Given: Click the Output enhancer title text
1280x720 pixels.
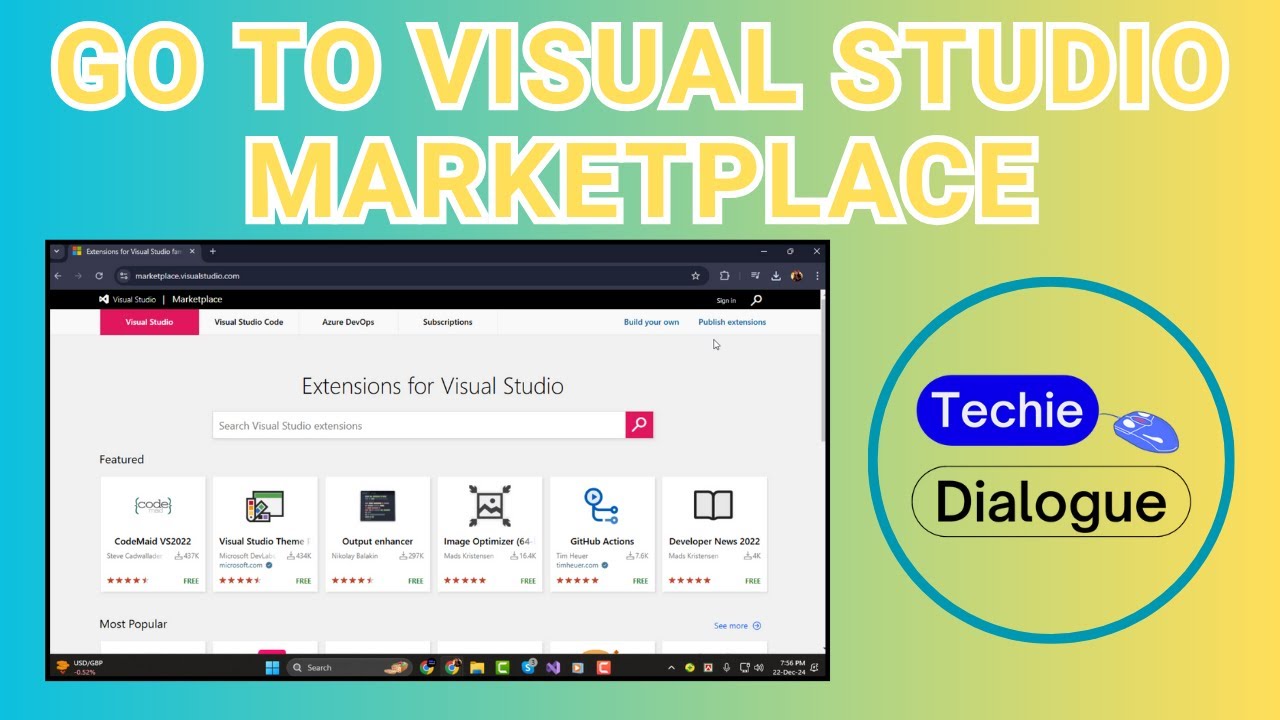Looking at the screenshot, I should coord(377,541).
